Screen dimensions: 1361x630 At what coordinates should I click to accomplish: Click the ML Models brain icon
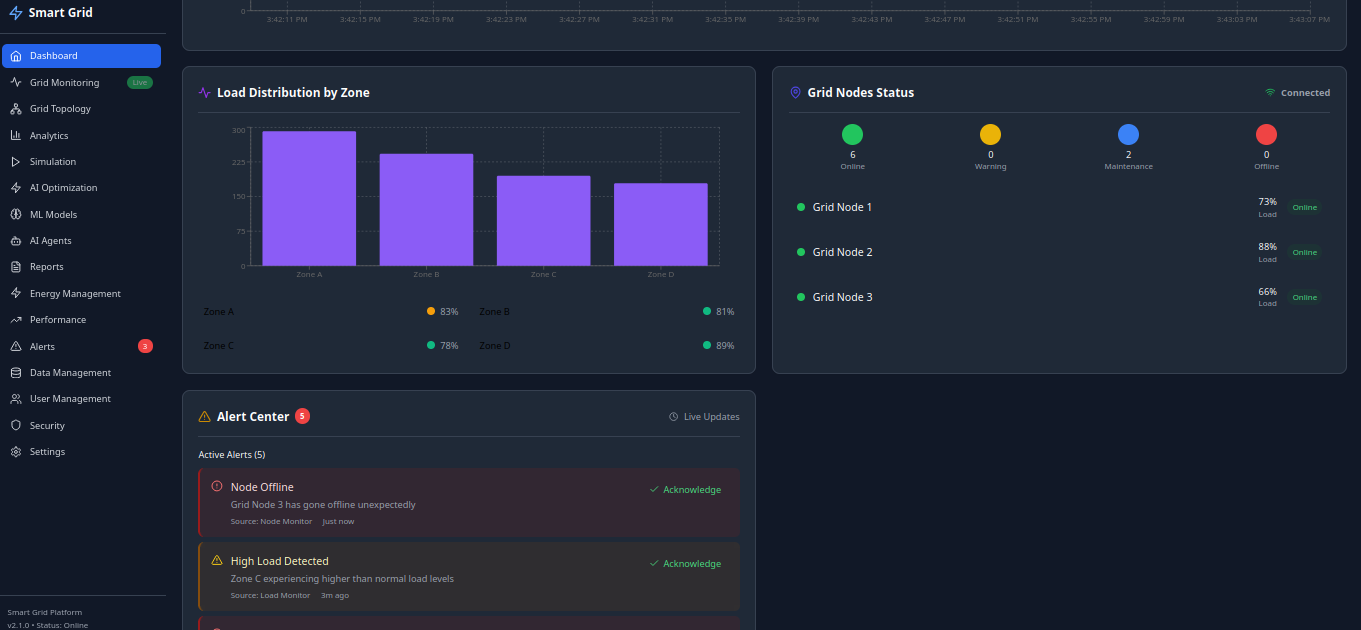(16, 214)
